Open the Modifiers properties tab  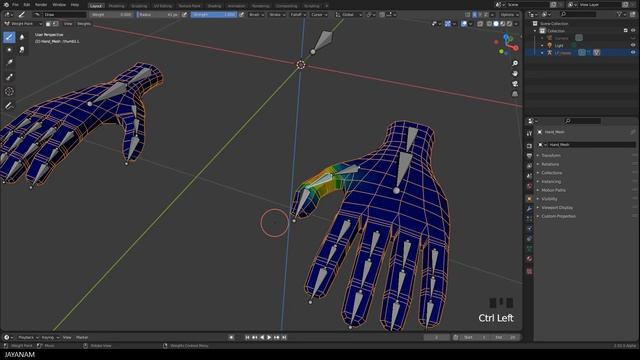[x=529, y=209]
